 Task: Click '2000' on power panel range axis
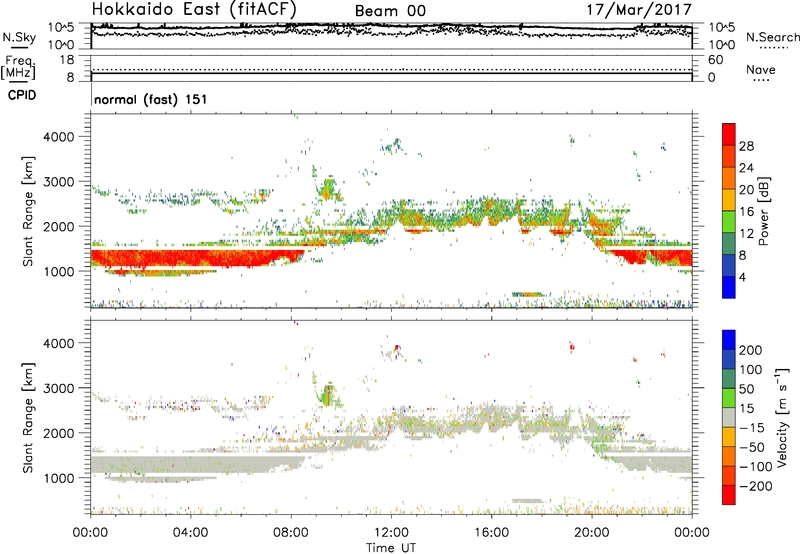(58, 226)
